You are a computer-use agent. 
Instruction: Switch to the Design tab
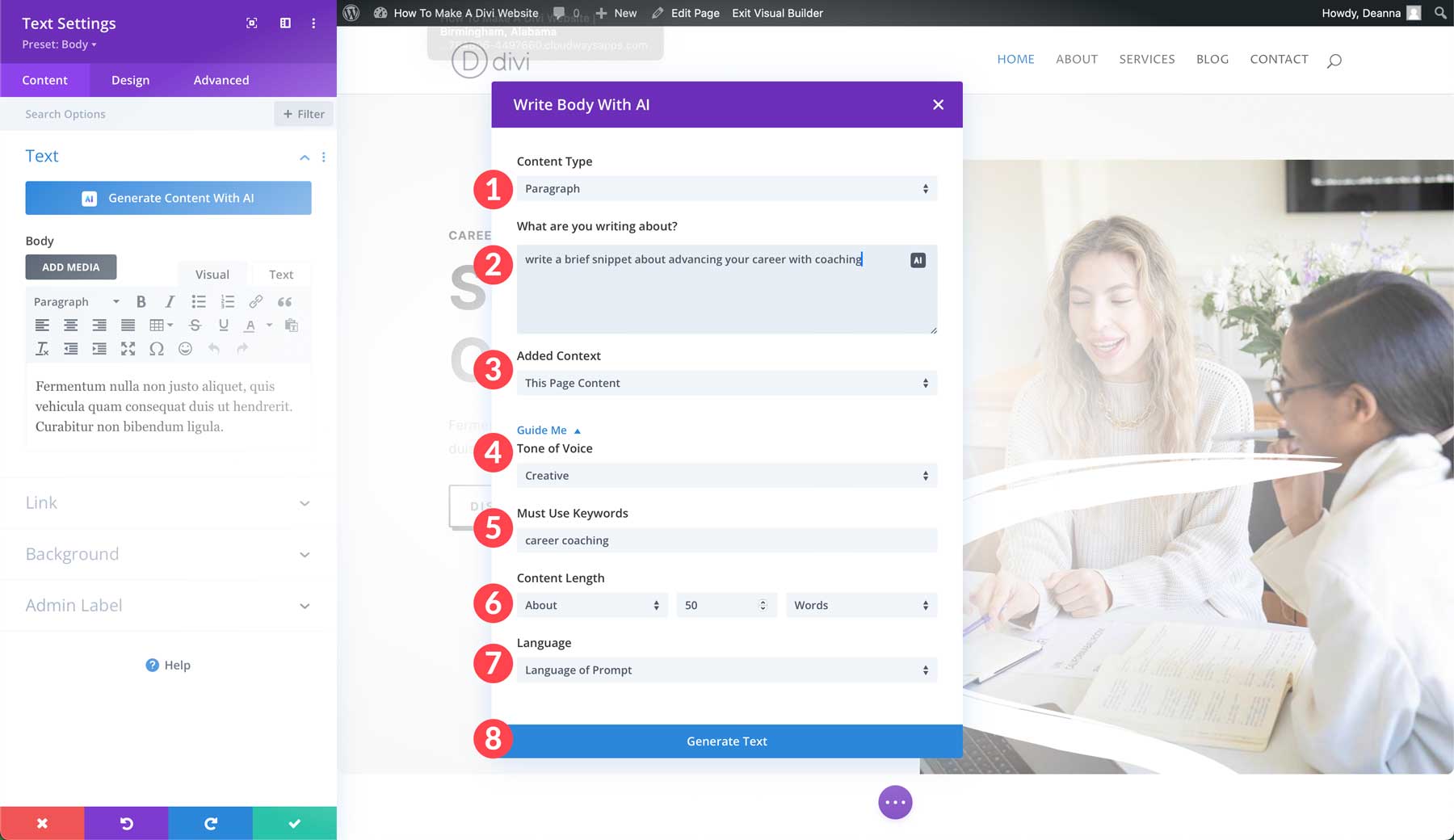click(130, 80)
